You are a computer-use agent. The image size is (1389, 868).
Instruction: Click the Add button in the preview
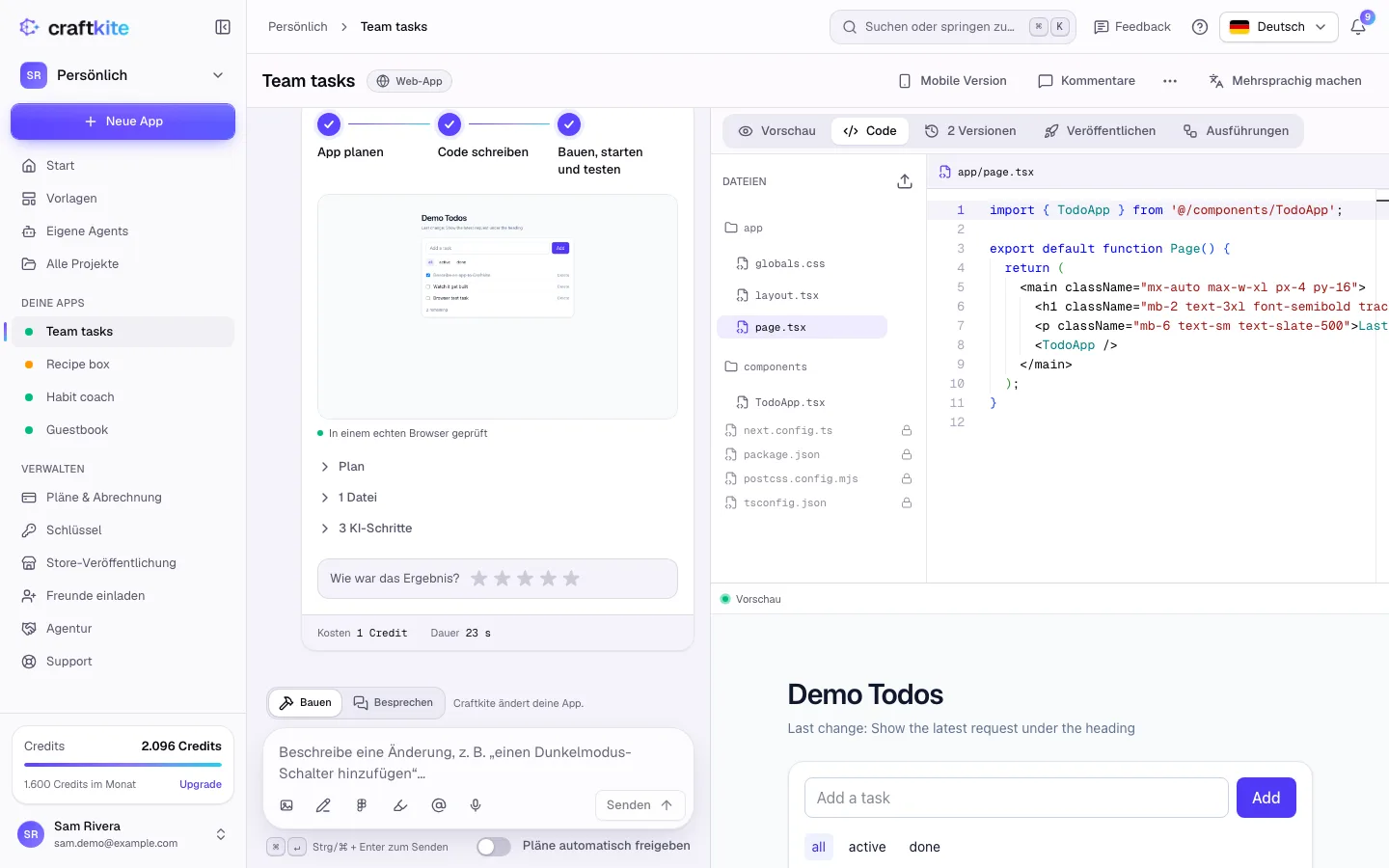(x=1266, y=798)
